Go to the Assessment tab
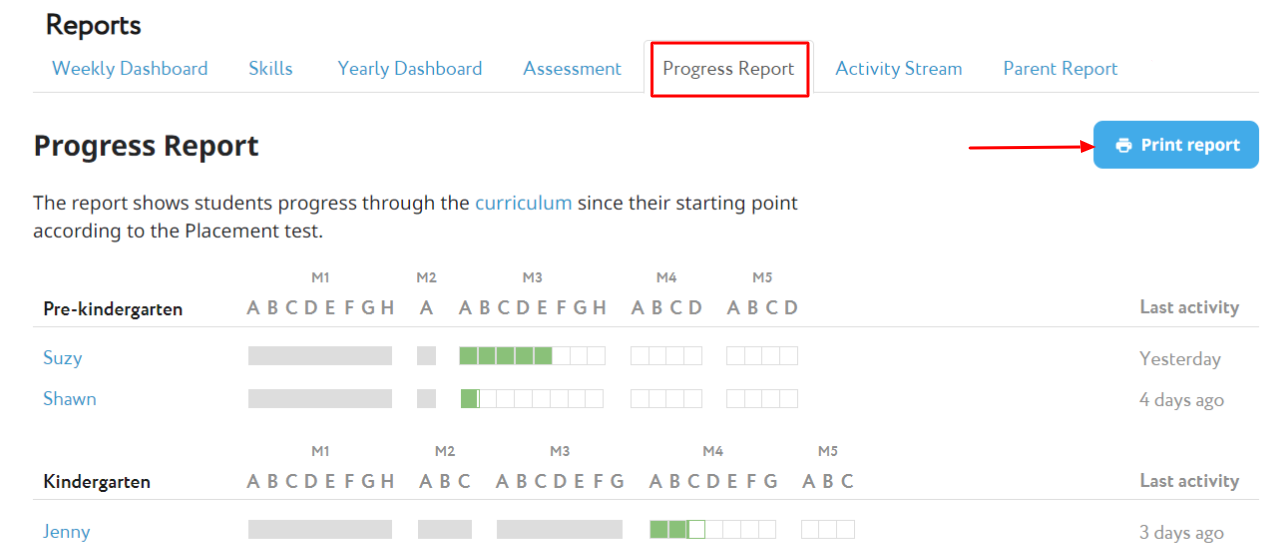The image size is (1275, 555). 572,69
